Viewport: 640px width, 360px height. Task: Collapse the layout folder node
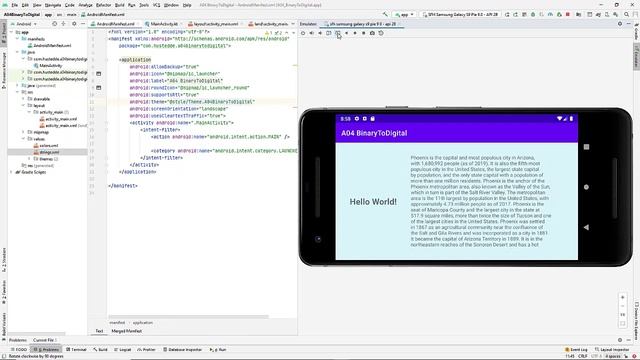point(23,105)
